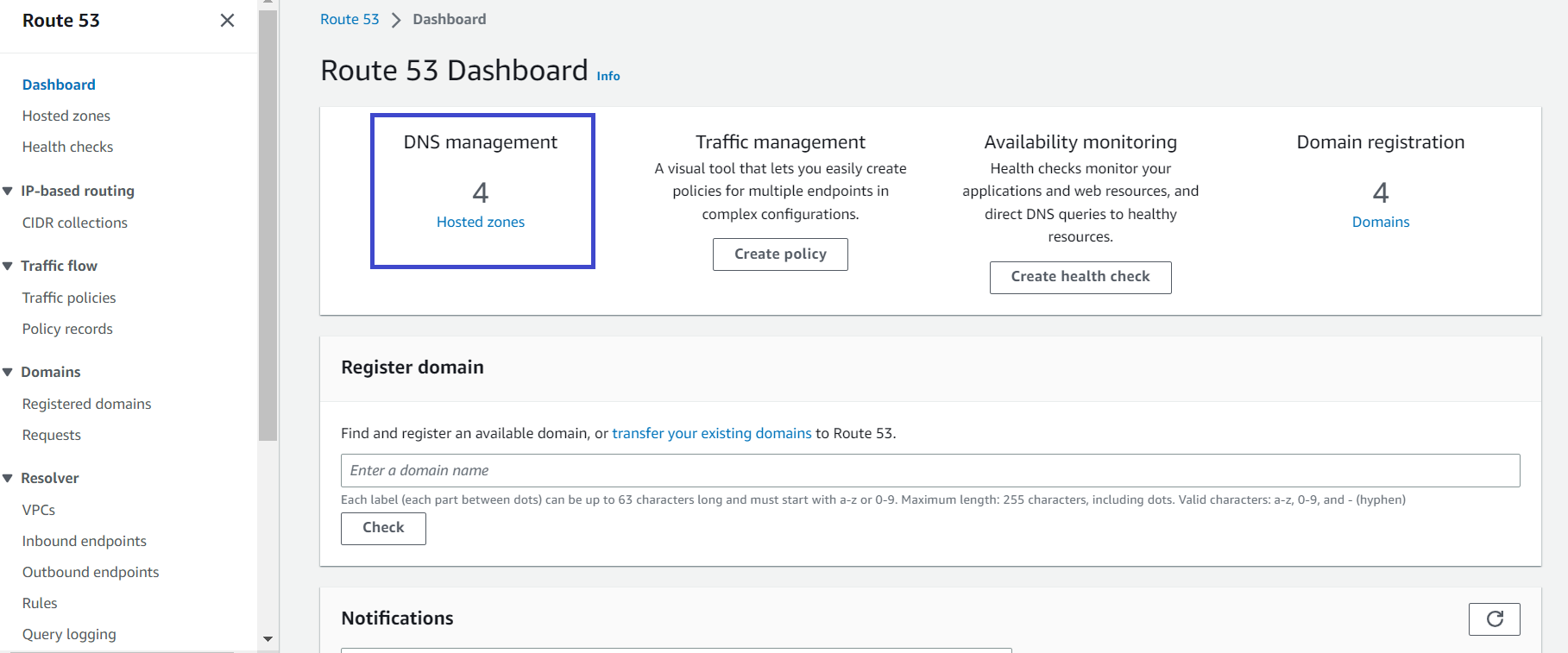Screen dimensions: 1568x653
Task: Click Create health check button
Action: tap(1080, 277)
